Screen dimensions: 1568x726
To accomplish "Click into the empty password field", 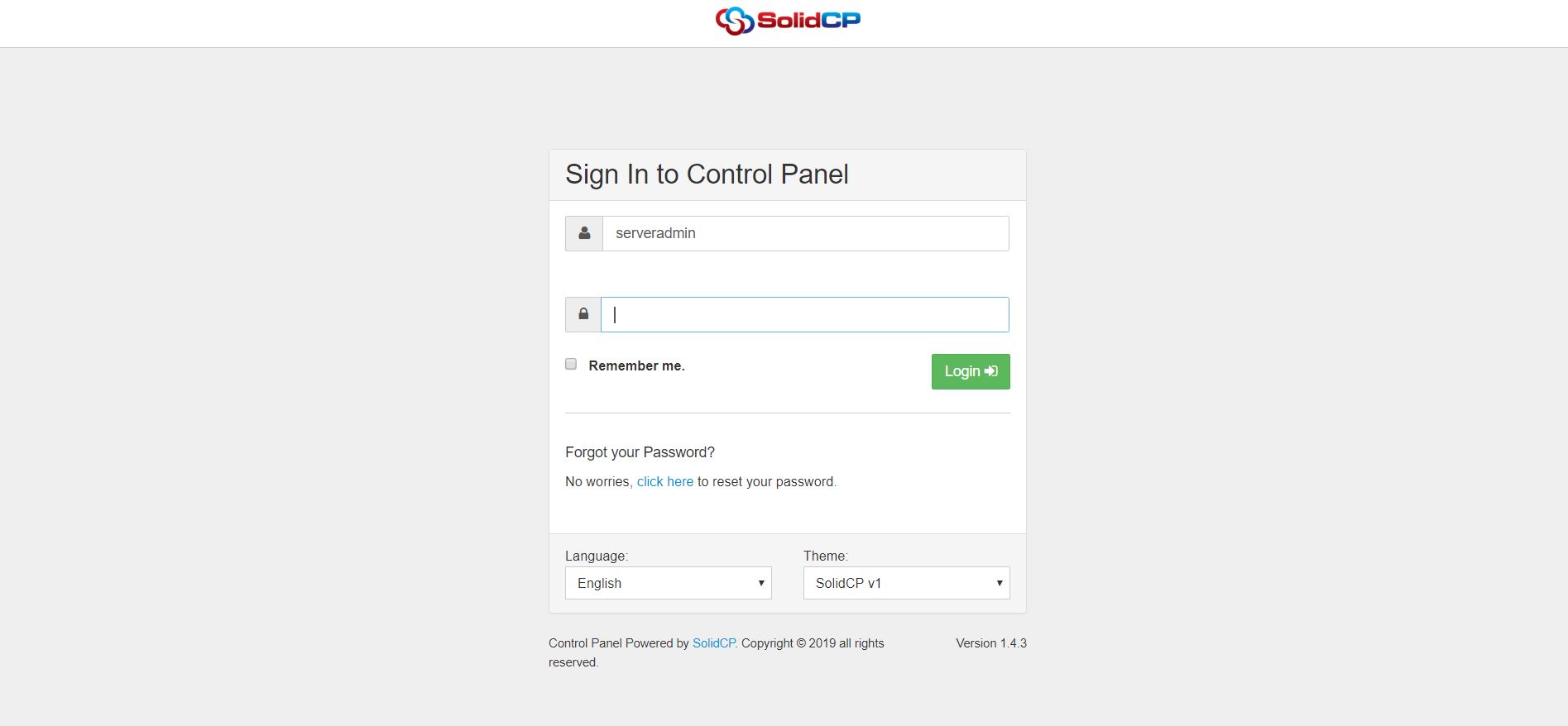I will point(805,314).
